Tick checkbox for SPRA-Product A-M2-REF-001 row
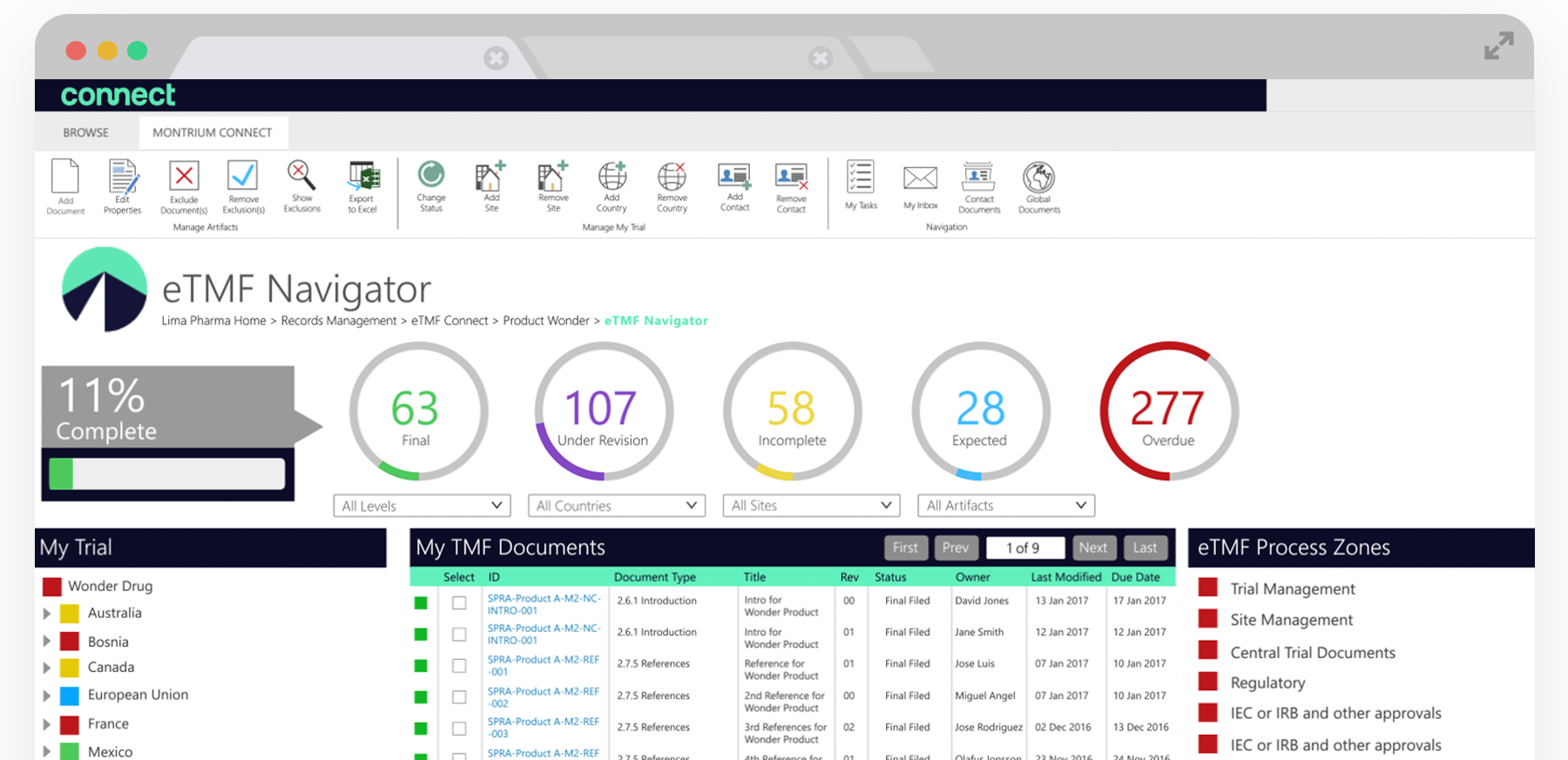 [459, 666]
